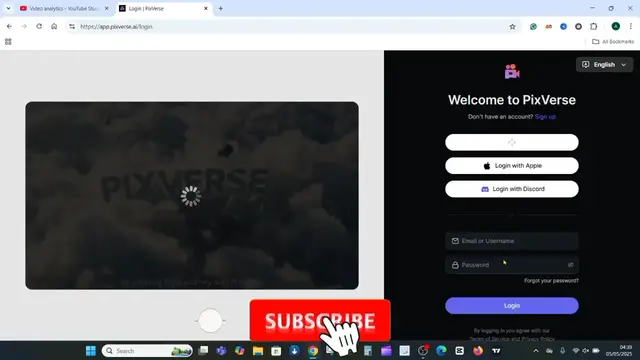The image size is (640, 360).
Task: Click the PixVerse camera logo icon
Action: (x=512, y=71)
